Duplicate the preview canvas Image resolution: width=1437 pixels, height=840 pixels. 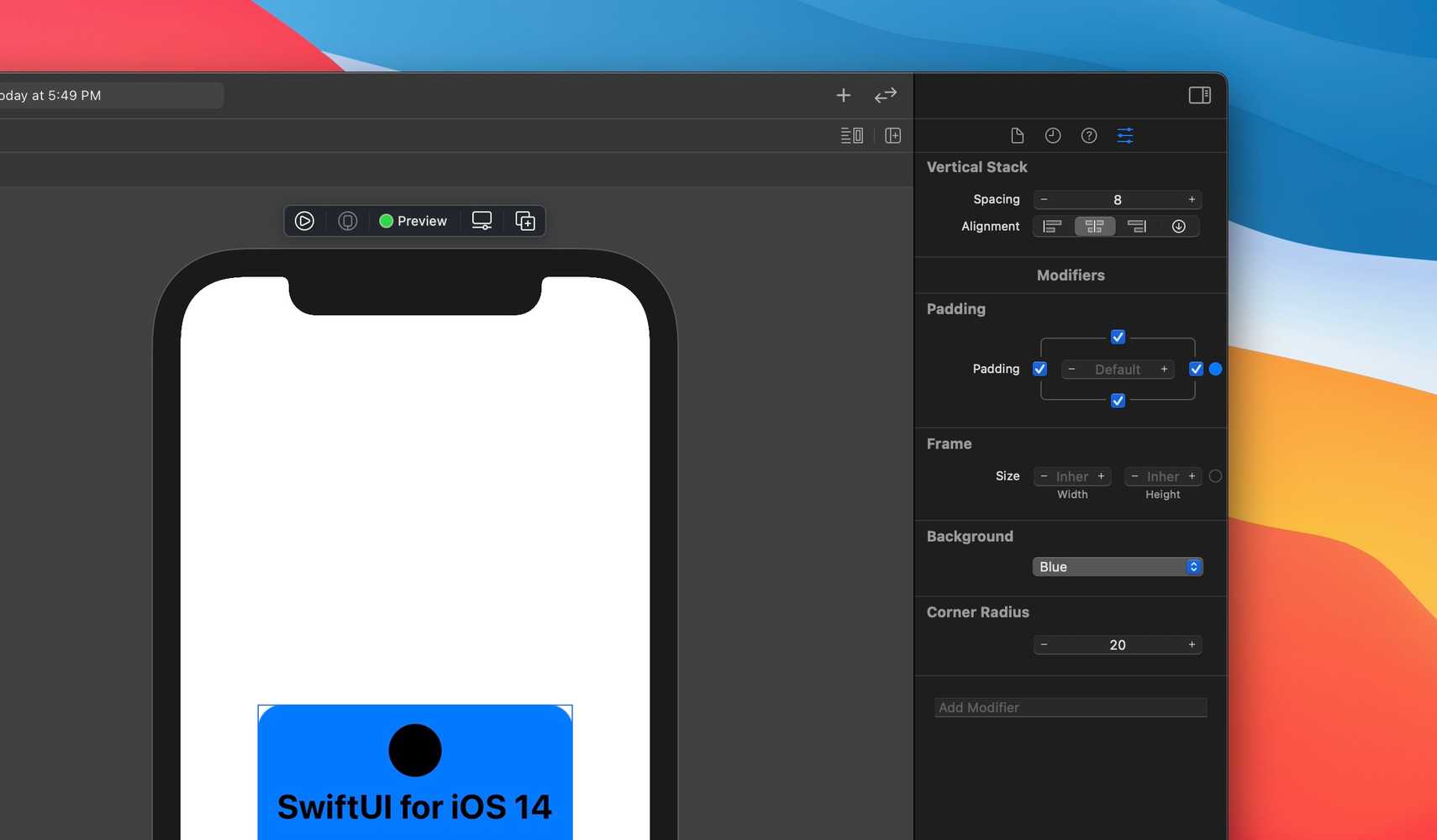[x=524, y=221]
